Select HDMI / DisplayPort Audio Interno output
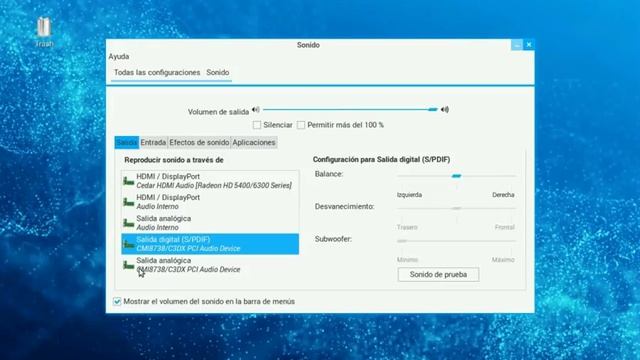 click(210, 202)
